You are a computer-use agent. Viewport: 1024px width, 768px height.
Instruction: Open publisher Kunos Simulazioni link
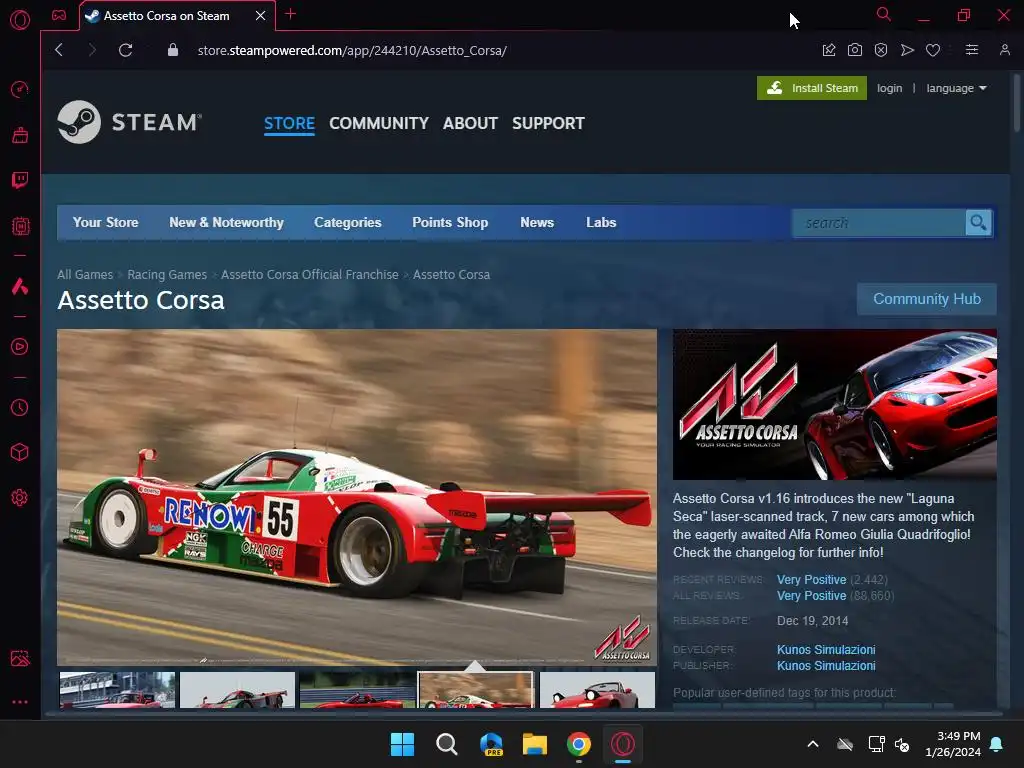[x=826, y=666]
